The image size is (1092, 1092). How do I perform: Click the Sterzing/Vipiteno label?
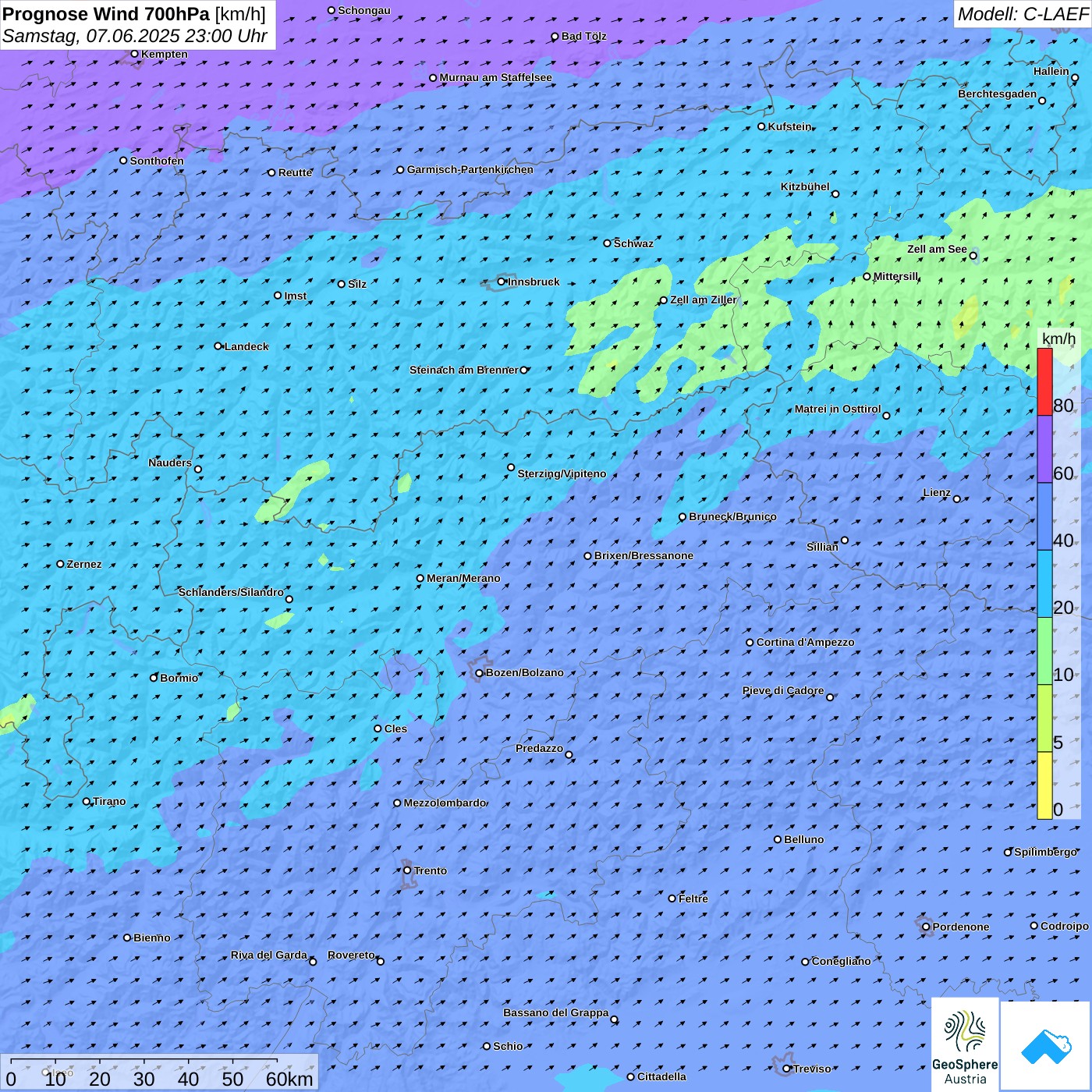coord(562,473)
